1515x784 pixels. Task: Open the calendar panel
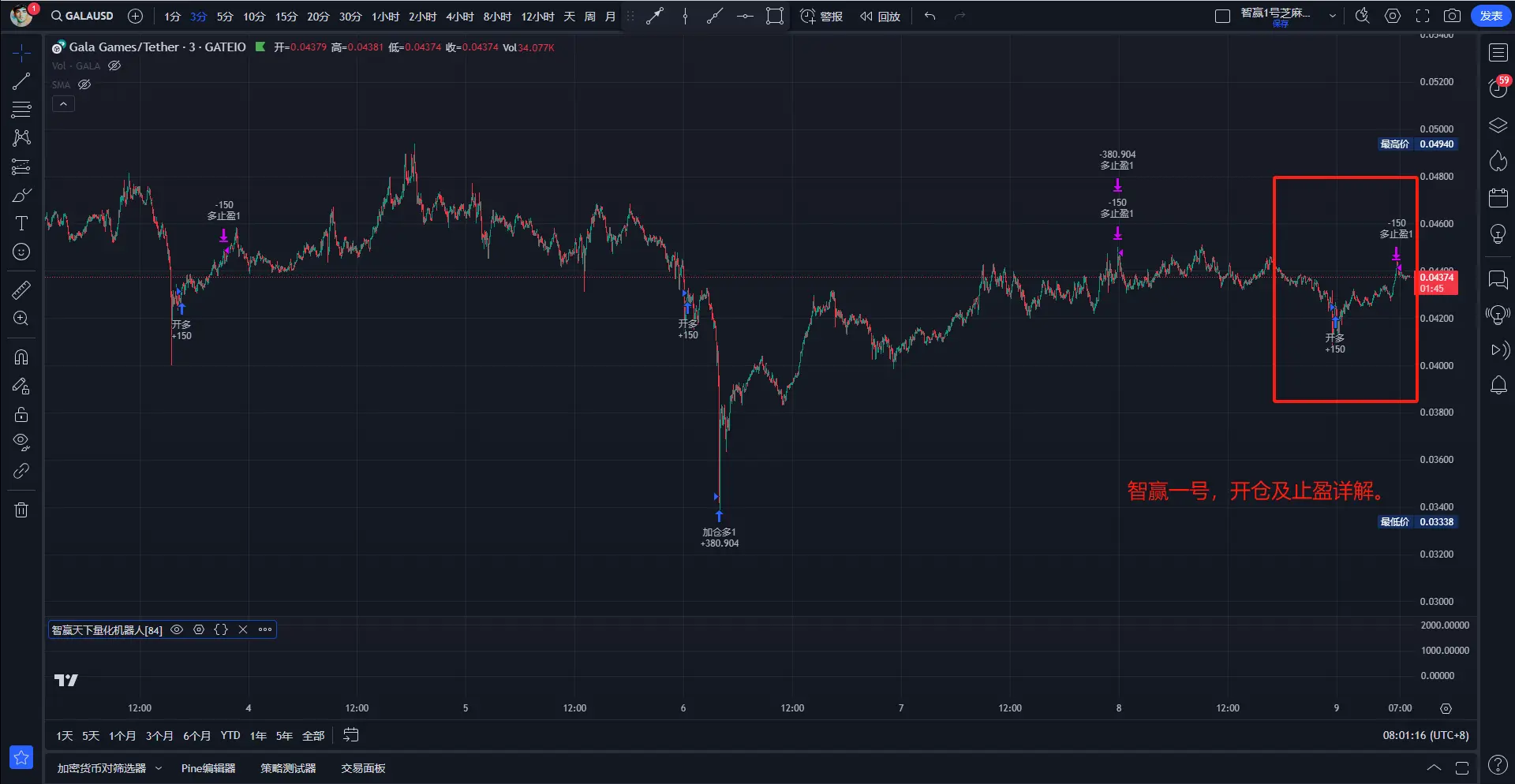coord(1498,198)
